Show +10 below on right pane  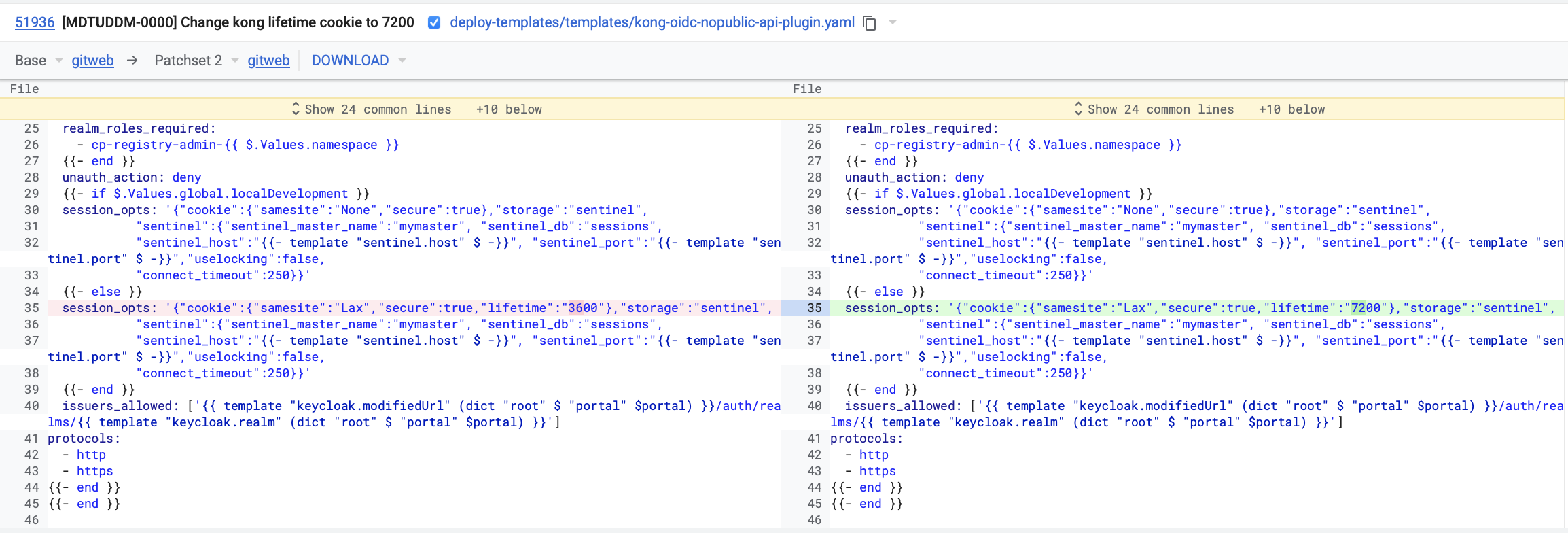(x=1291, y=109)
